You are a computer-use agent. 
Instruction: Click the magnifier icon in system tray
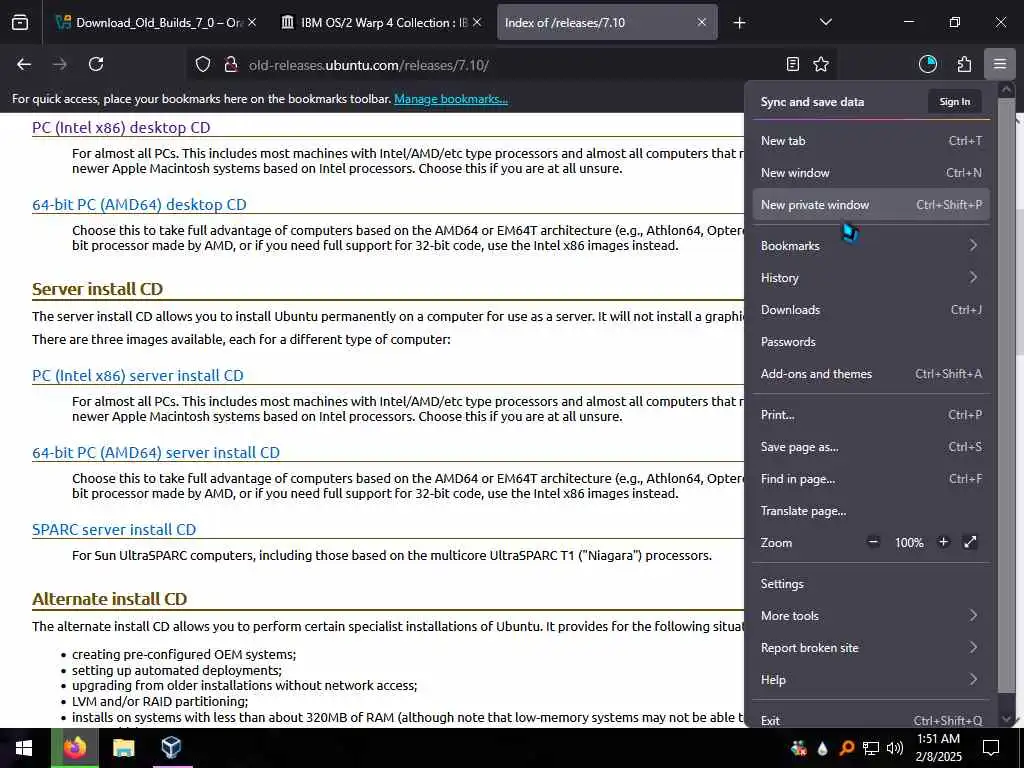[x=846, y=748]
